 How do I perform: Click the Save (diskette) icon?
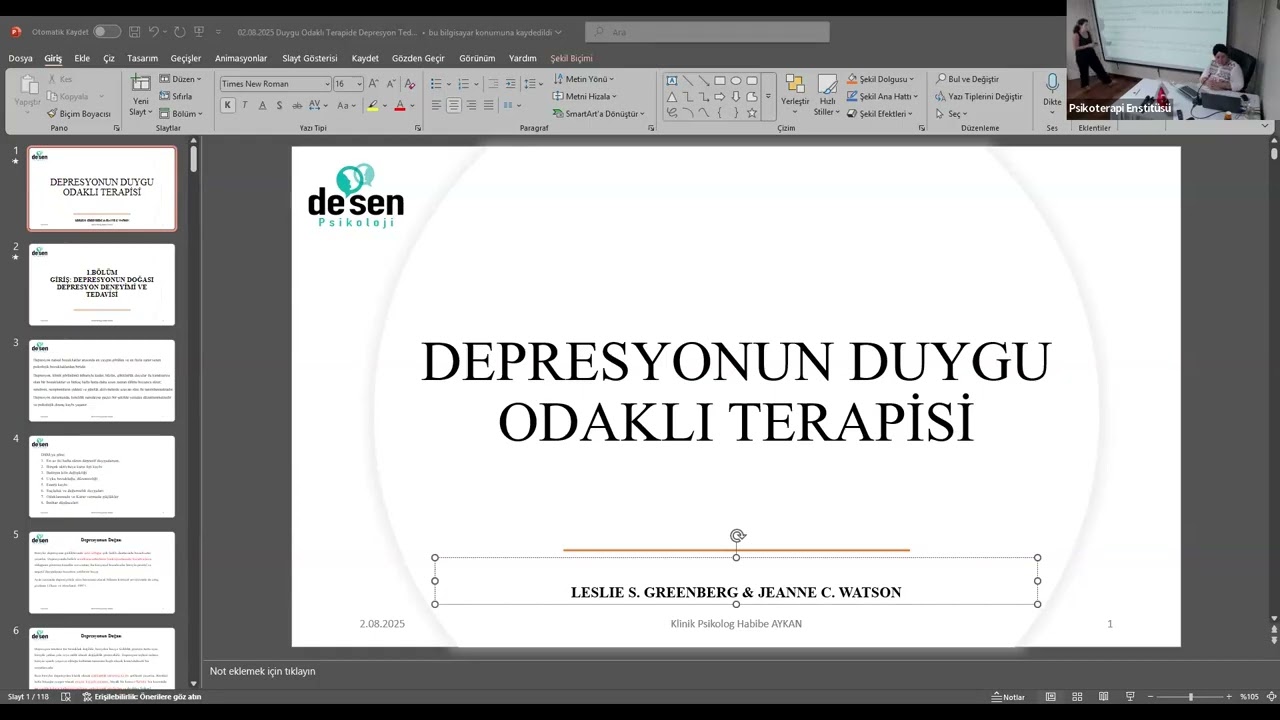(x=134, y=32)
